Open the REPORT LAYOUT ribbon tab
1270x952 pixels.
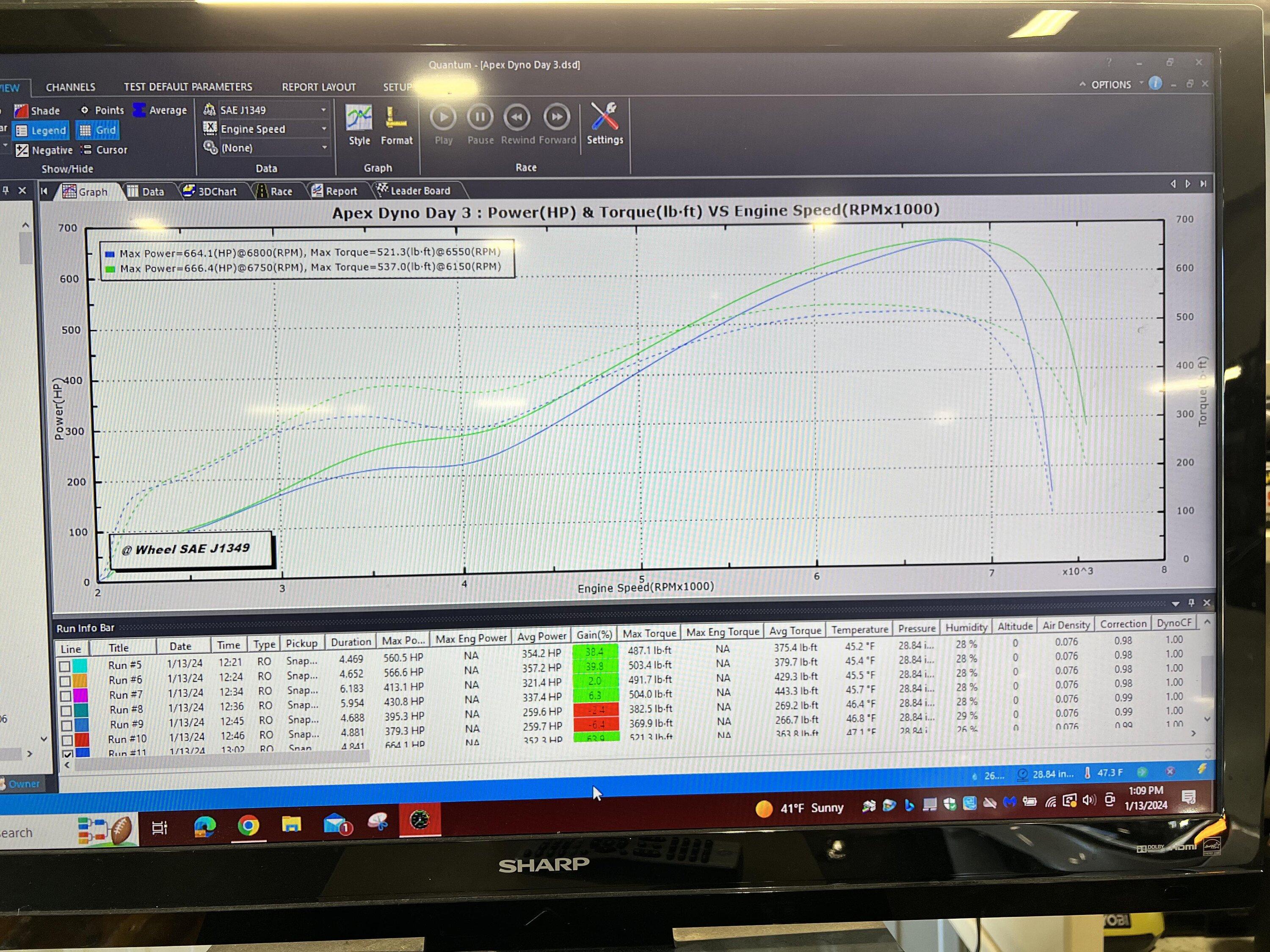click(319, 87)
